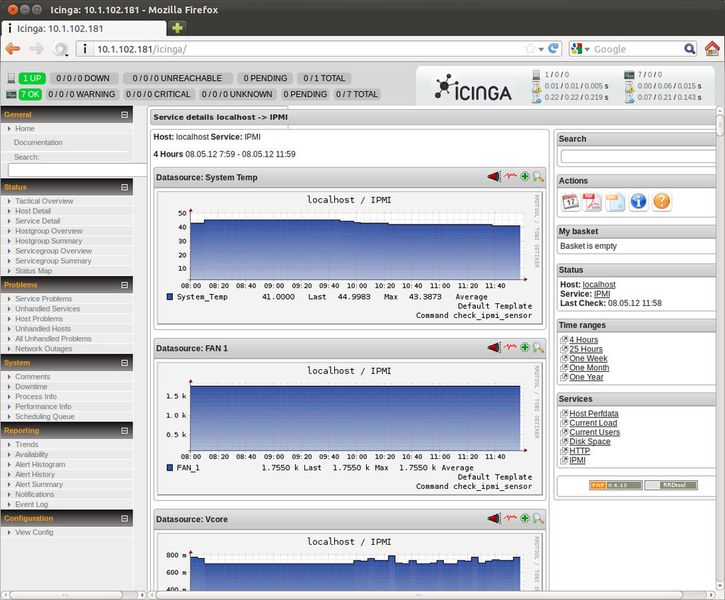Add FAN 1 graph to basket
This screenshot has height=600, width=725.
pos(524,347)
